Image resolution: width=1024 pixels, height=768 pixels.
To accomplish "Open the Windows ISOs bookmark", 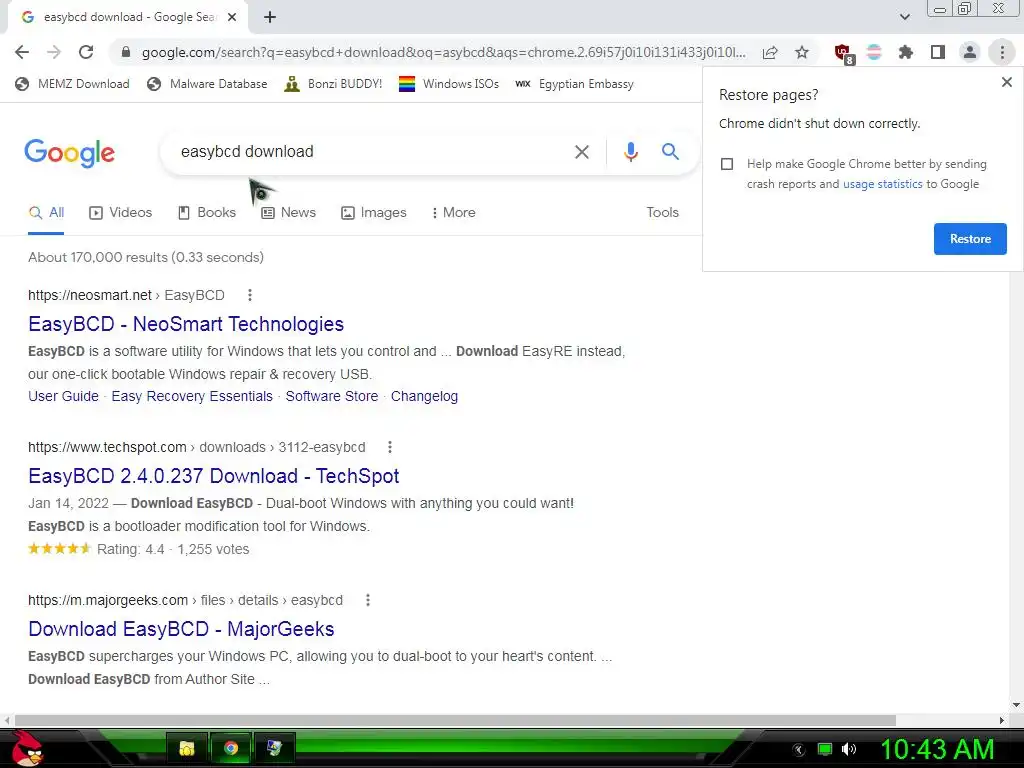I will point(449,84).
